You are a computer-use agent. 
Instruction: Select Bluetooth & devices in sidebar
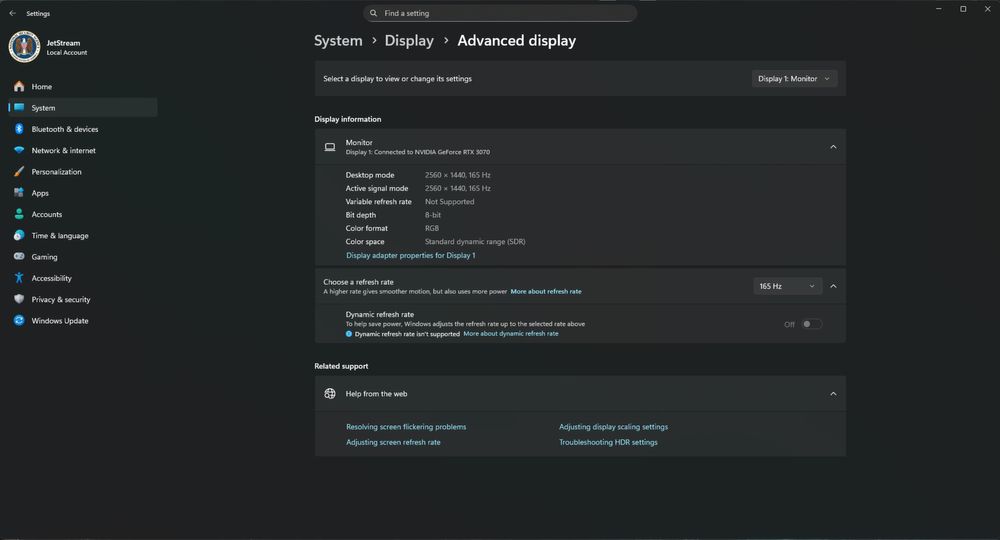pos(83,129)
